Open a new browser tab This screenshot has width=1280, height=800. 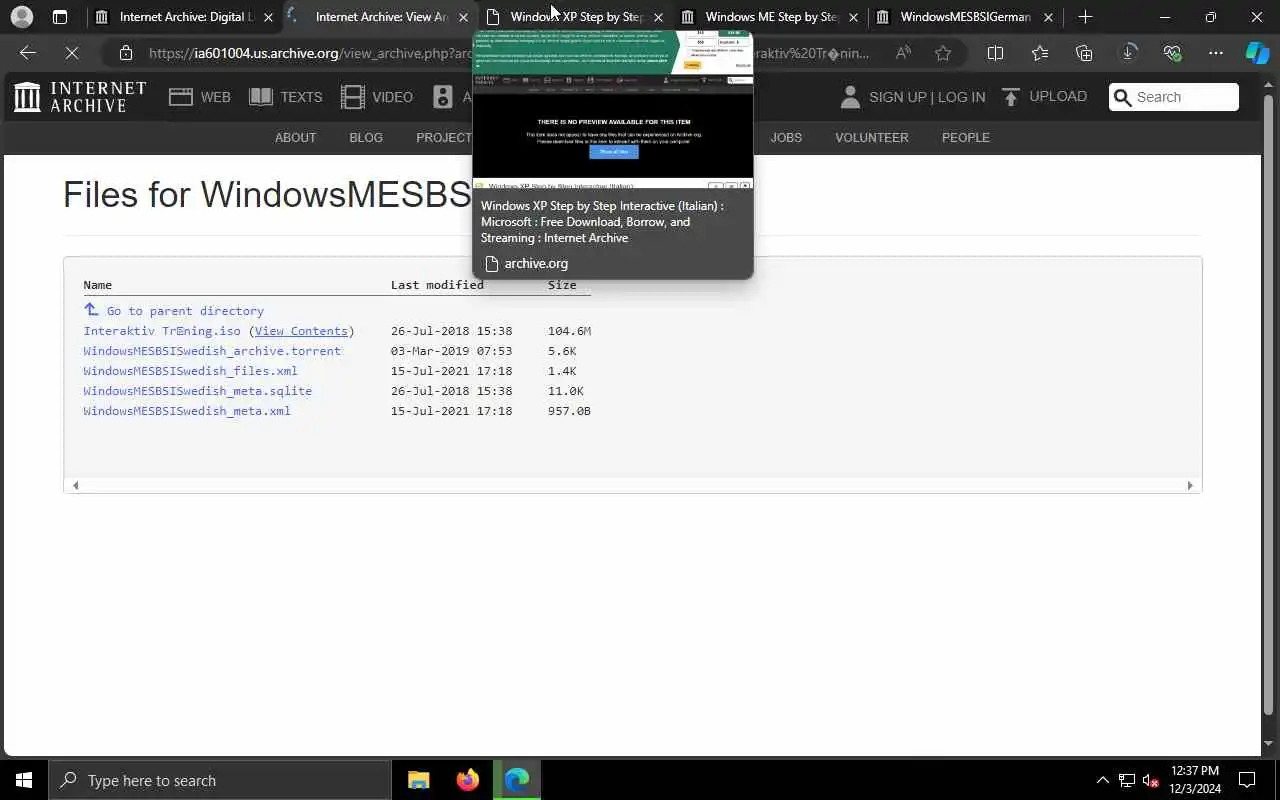(1086, 17)
